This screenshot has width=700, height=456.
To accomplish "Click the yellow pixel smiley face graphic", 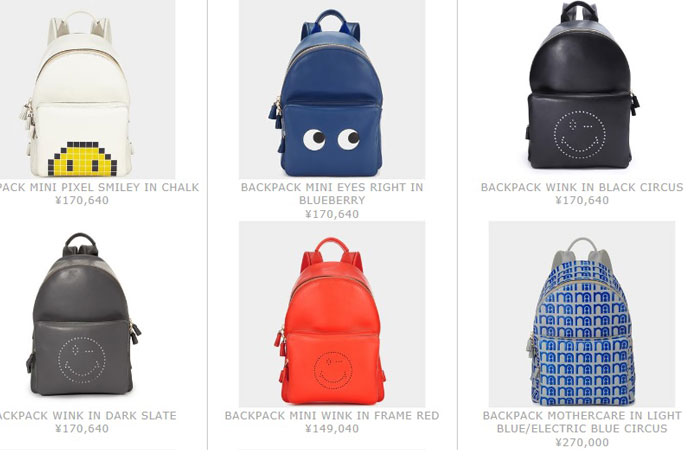I will pyautogui.click(x=83, y=159).
